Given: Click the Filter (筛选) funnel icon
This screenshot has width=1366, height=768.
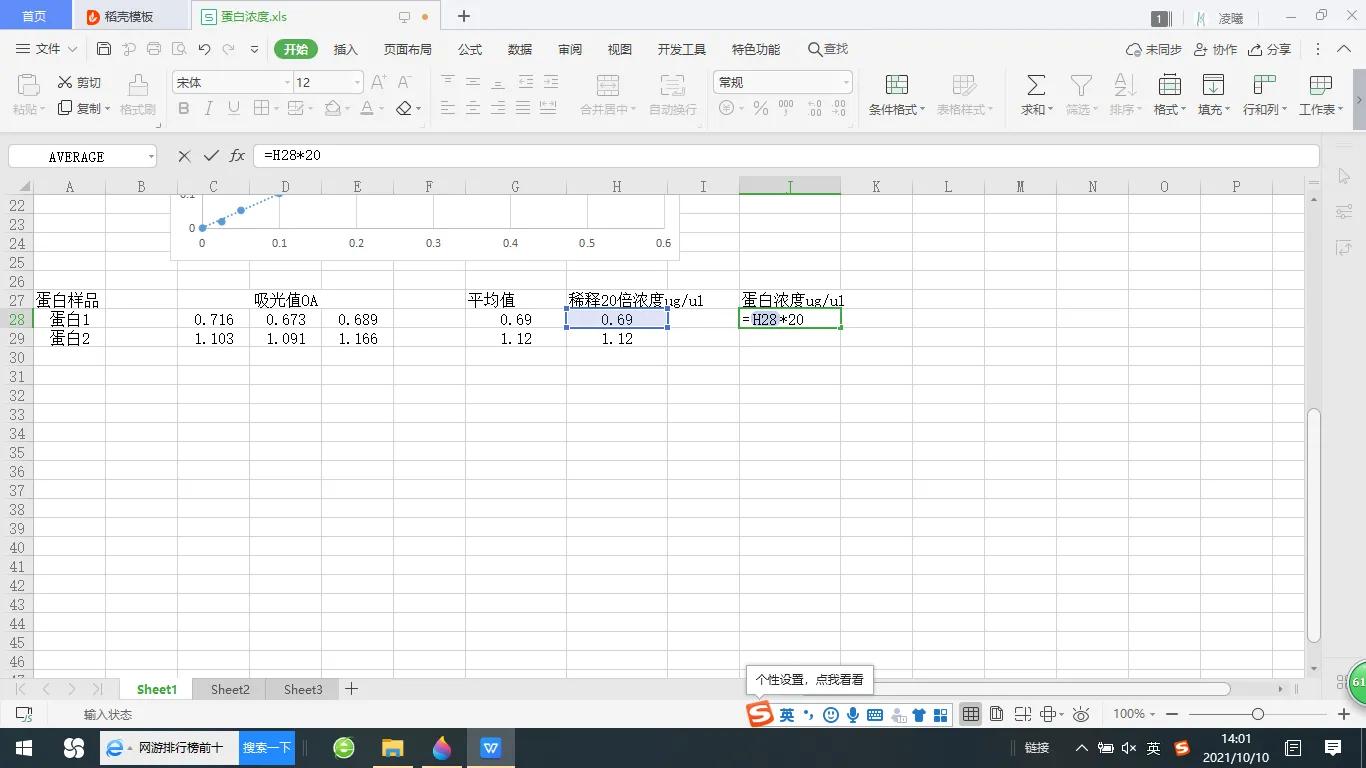Looking at the screenshot, I should 1080,85.
